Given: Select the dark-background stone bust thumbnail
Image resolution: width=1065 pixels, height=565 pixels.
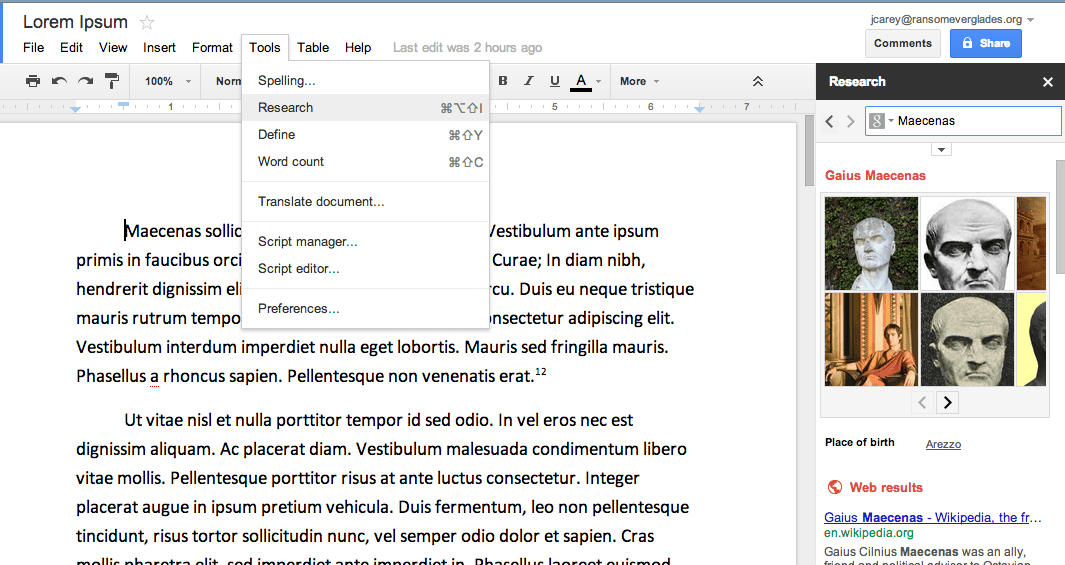Looking at the screenshot, I should pyautogui.click(x=967, y=340).
